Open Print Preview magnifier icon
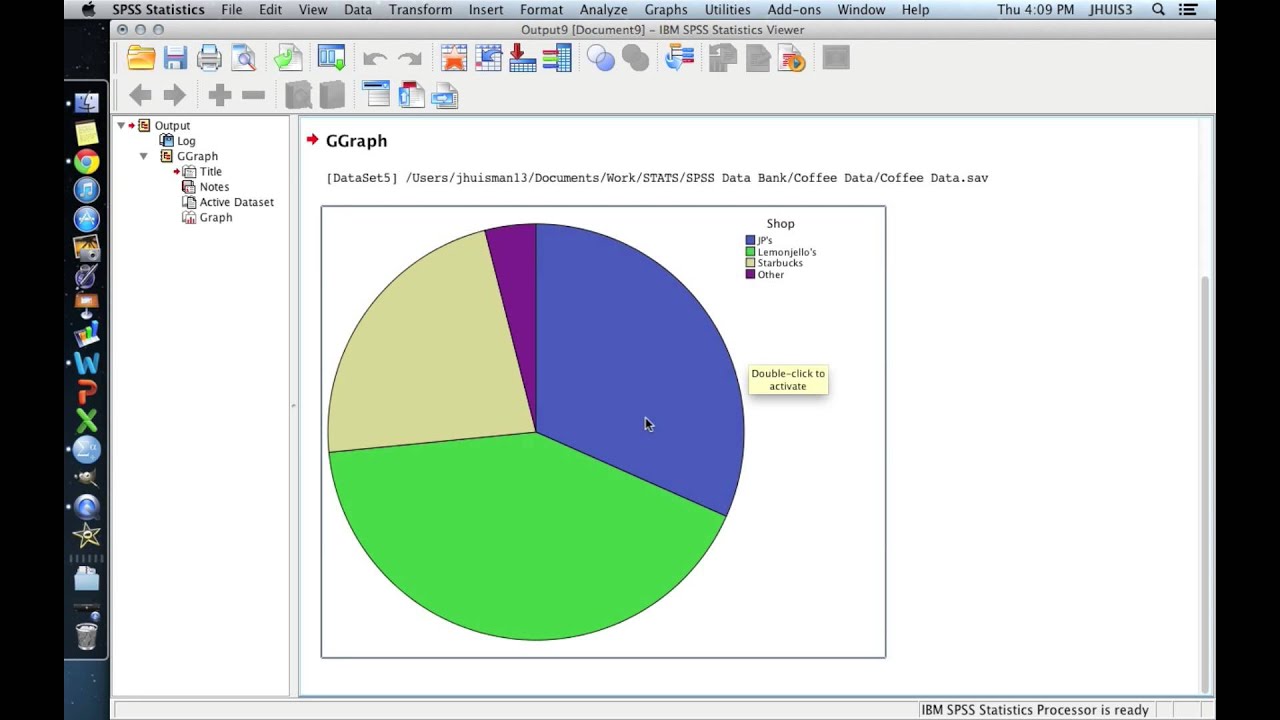The image size is (1280, 720). tap(243, 58)
